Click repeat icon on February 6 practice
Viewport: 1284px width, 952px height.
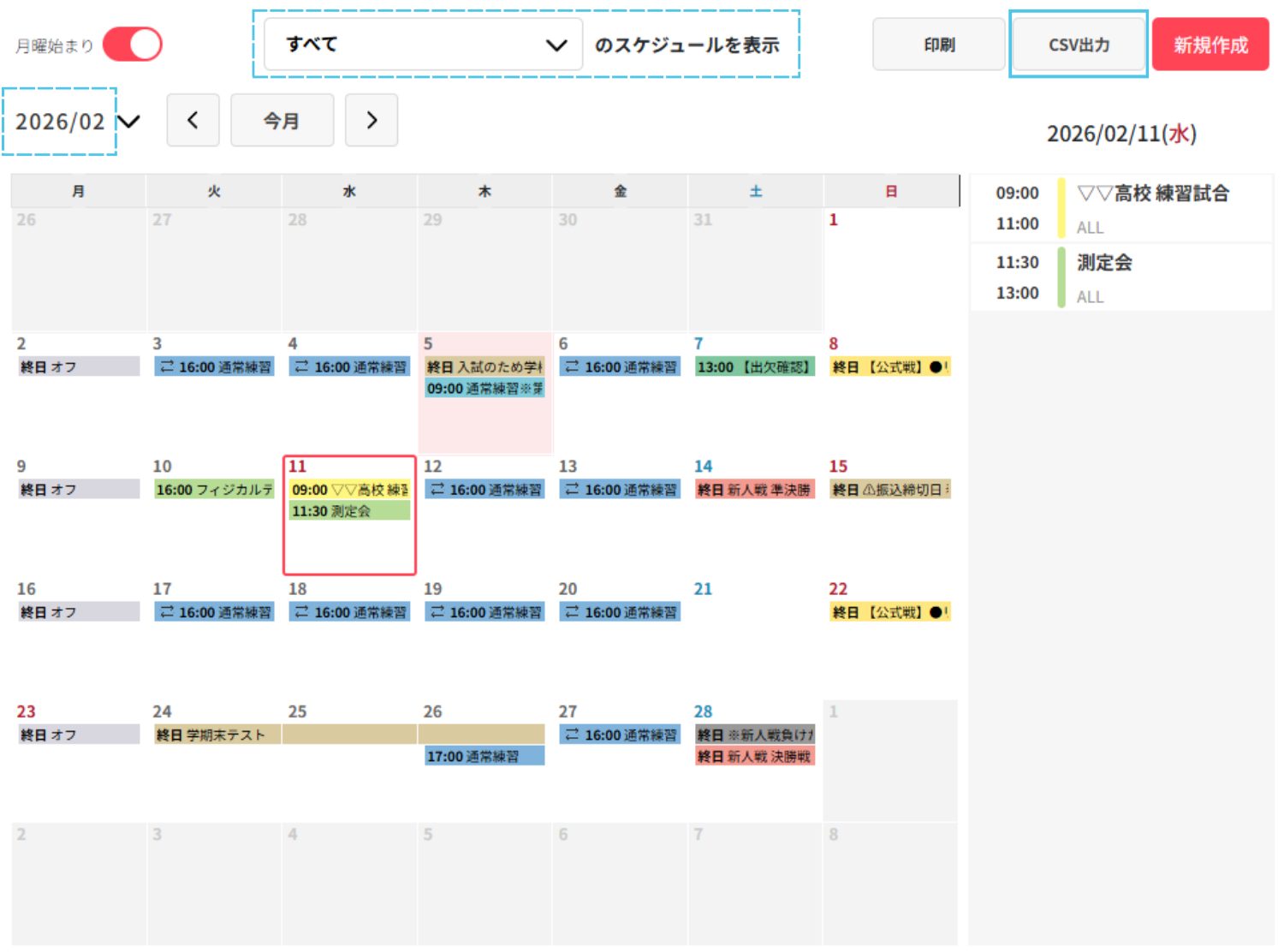(x=573, y=367)
